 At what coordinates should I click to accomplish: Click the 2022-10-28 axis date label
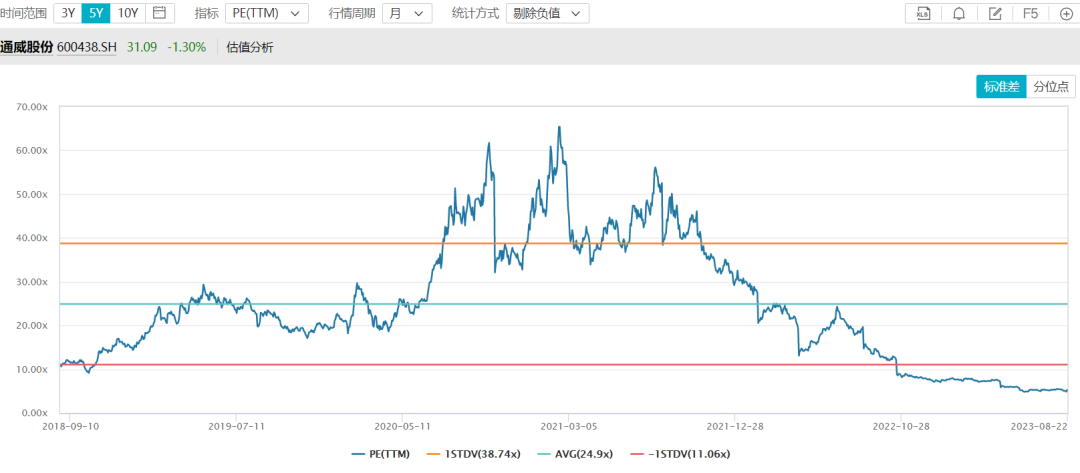click(x=901, y=426)
